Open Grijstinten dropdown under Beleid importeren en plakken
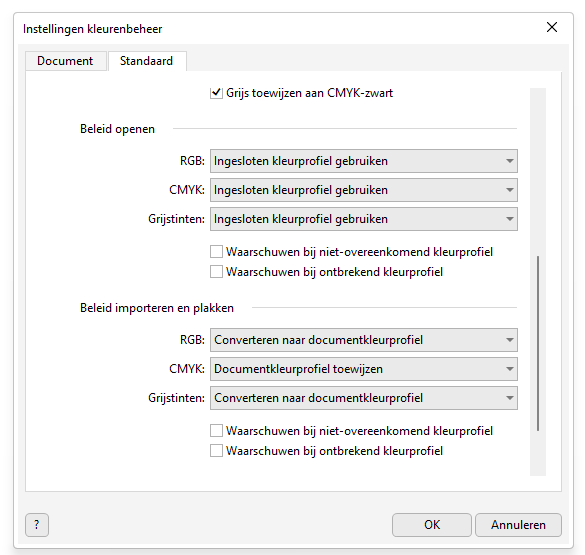 click(363, 398)
